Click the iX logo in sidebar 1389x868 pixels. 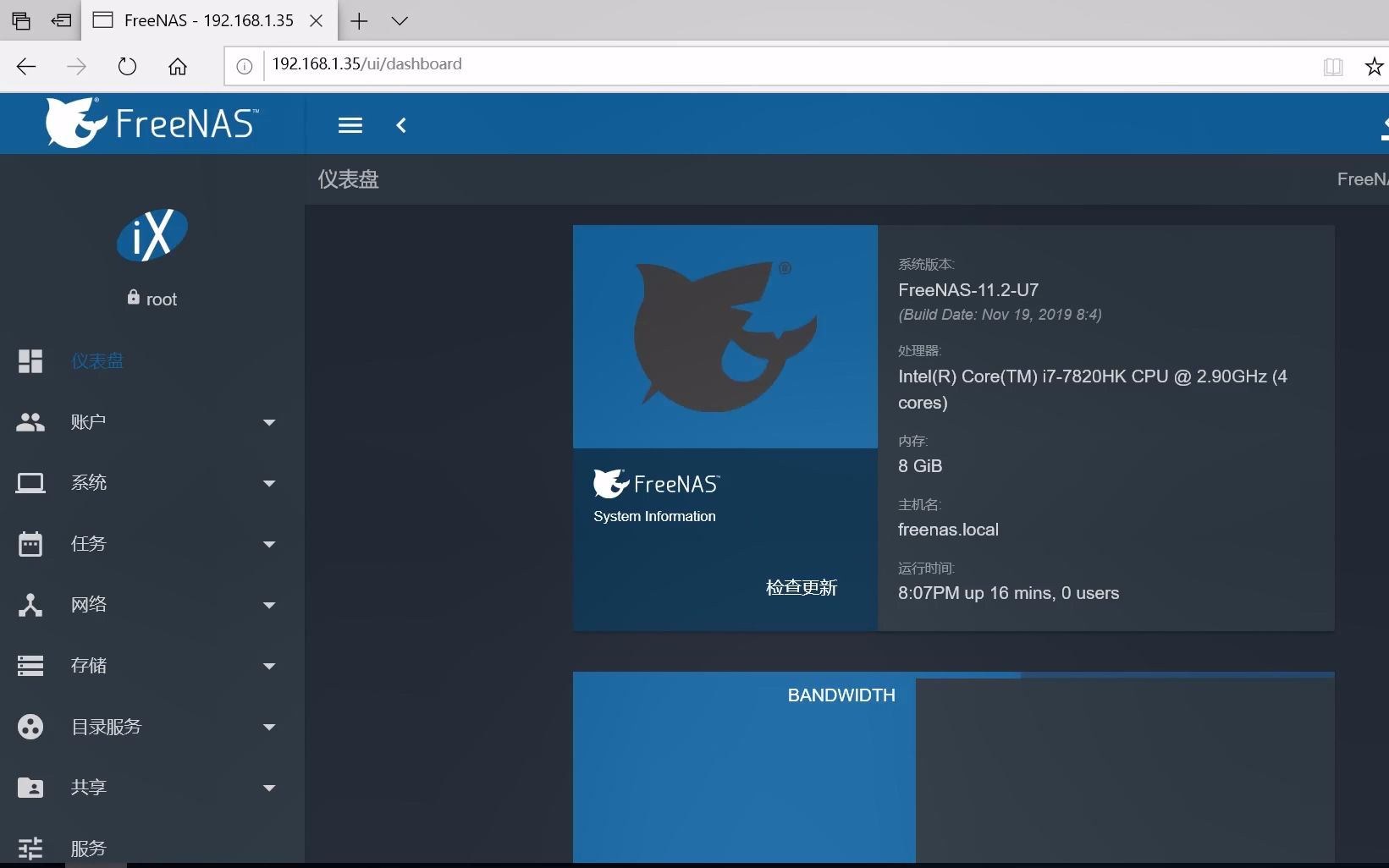click(x=152, y=234)
